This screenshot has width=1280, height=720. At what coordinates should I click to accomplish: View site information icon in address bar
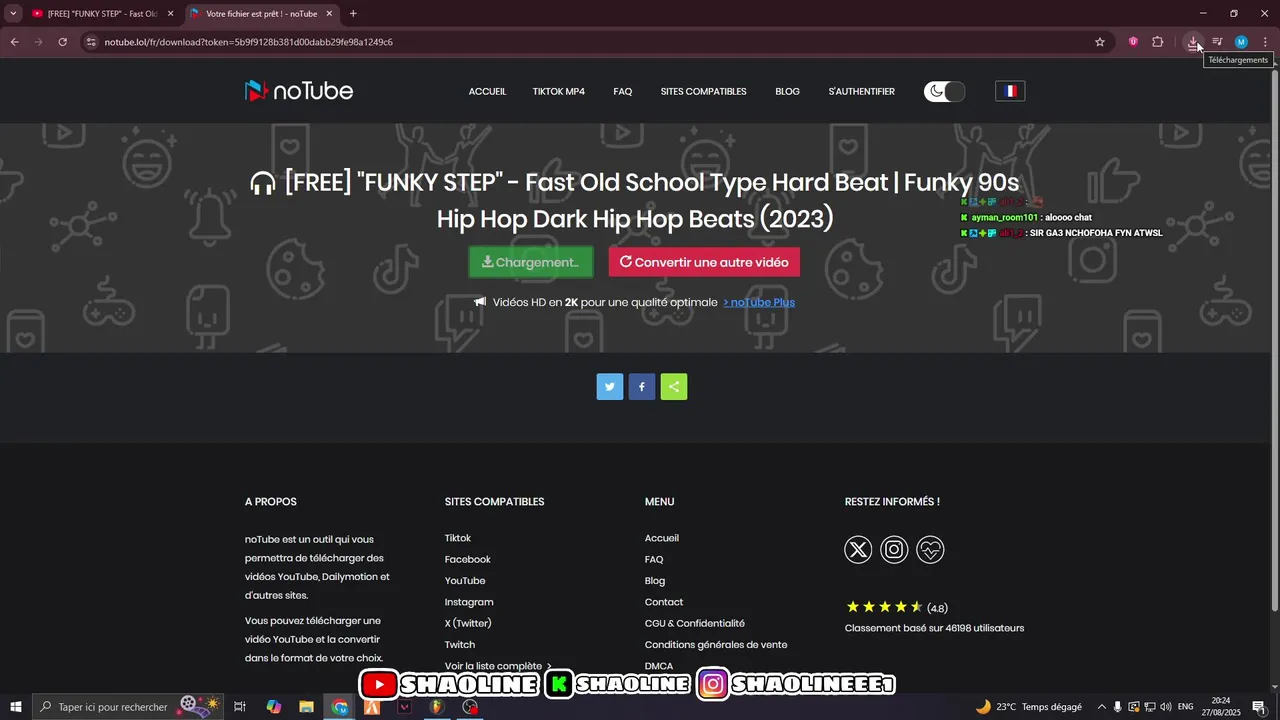click(x=90, y=42)
